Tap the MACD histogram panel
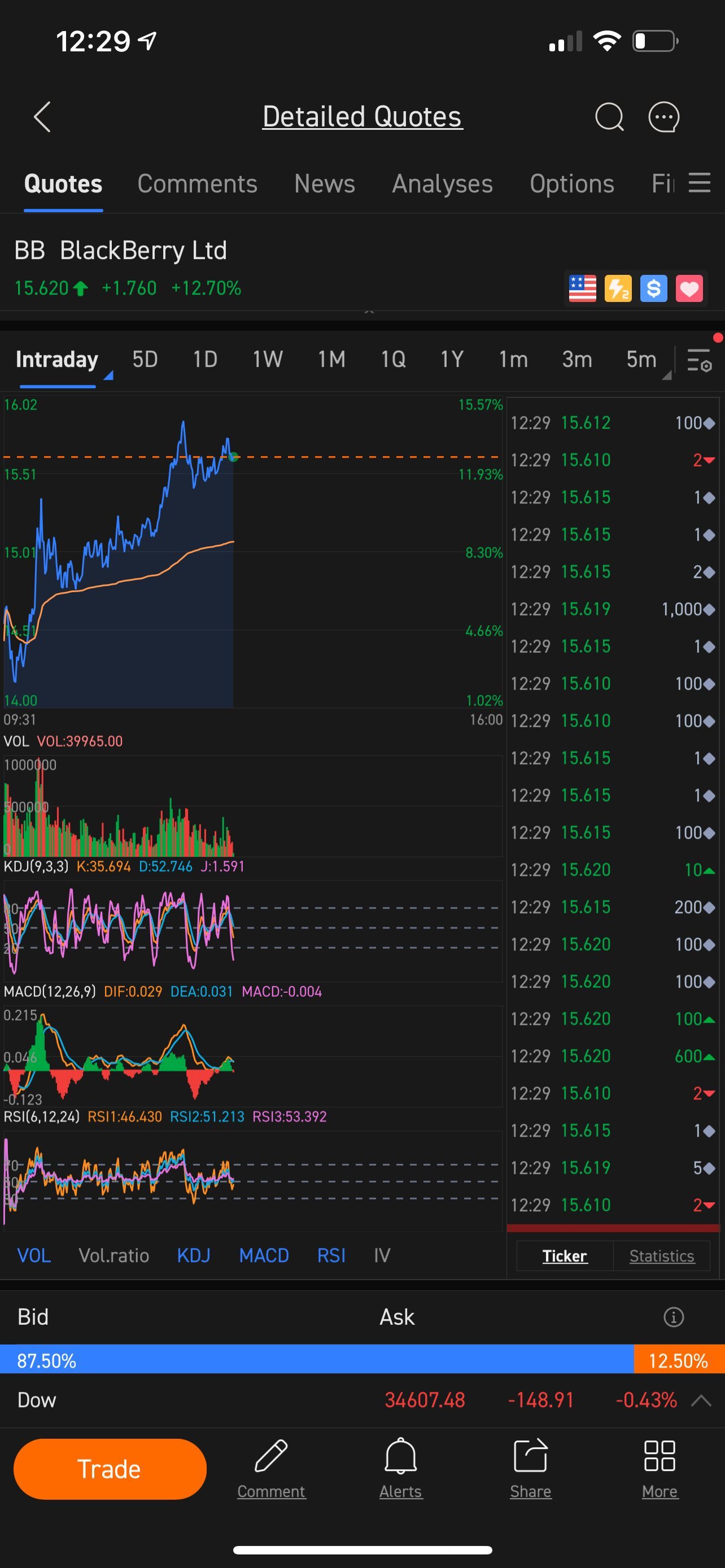 pos(252,1055)
